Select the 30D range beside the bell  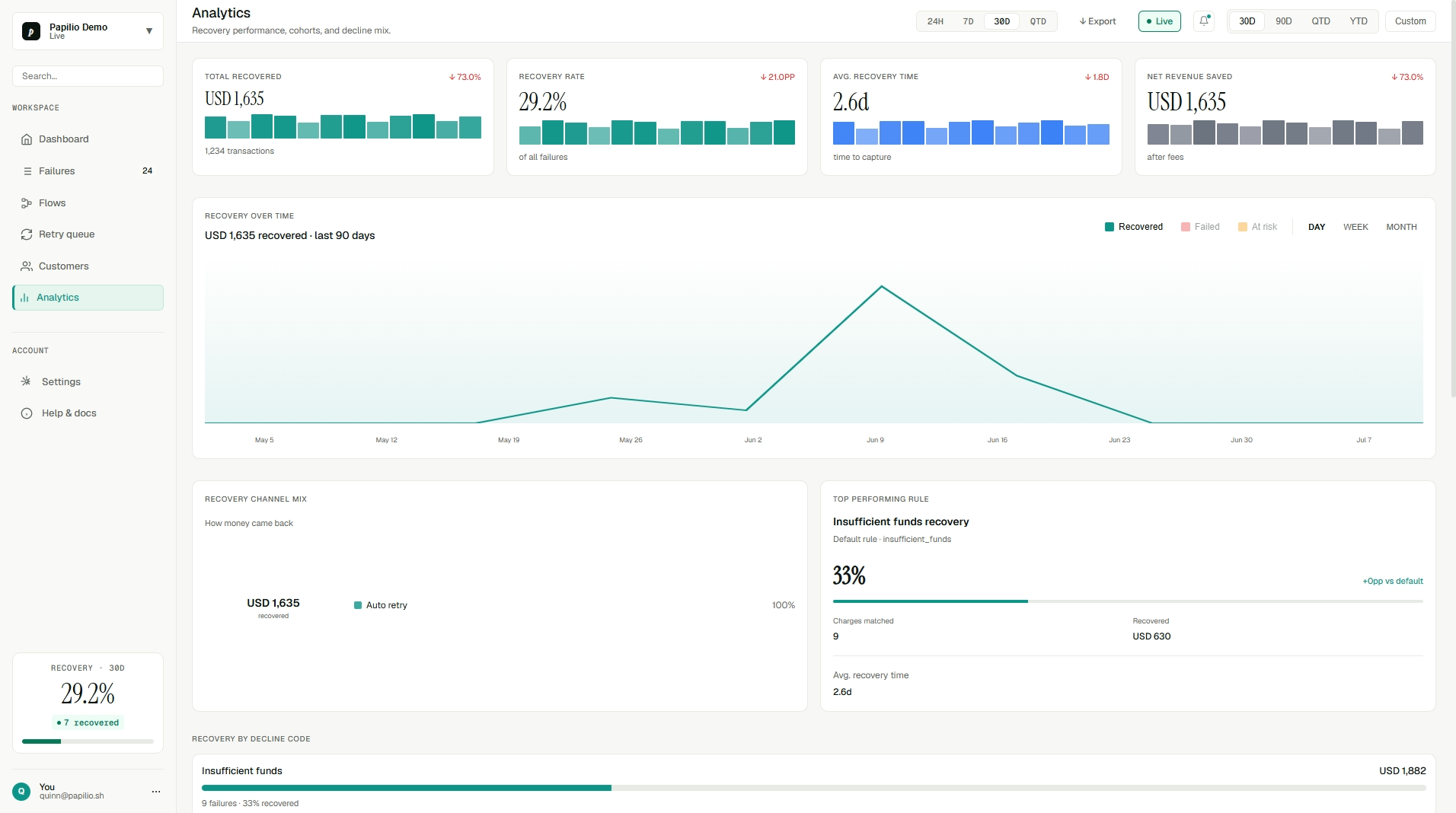(1247, 21)
